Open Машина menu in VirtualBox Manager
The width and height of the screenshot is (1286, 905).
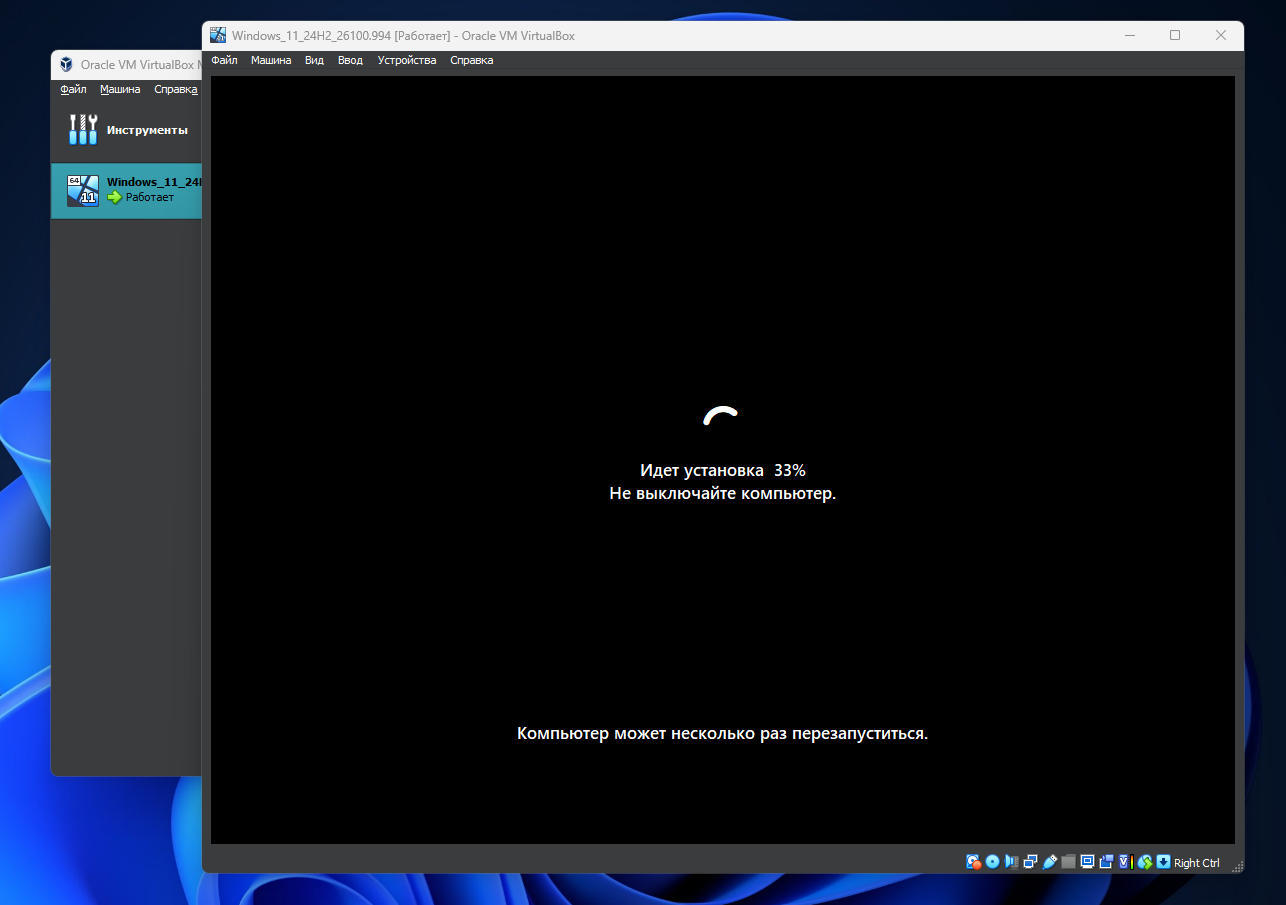point(120,89)
